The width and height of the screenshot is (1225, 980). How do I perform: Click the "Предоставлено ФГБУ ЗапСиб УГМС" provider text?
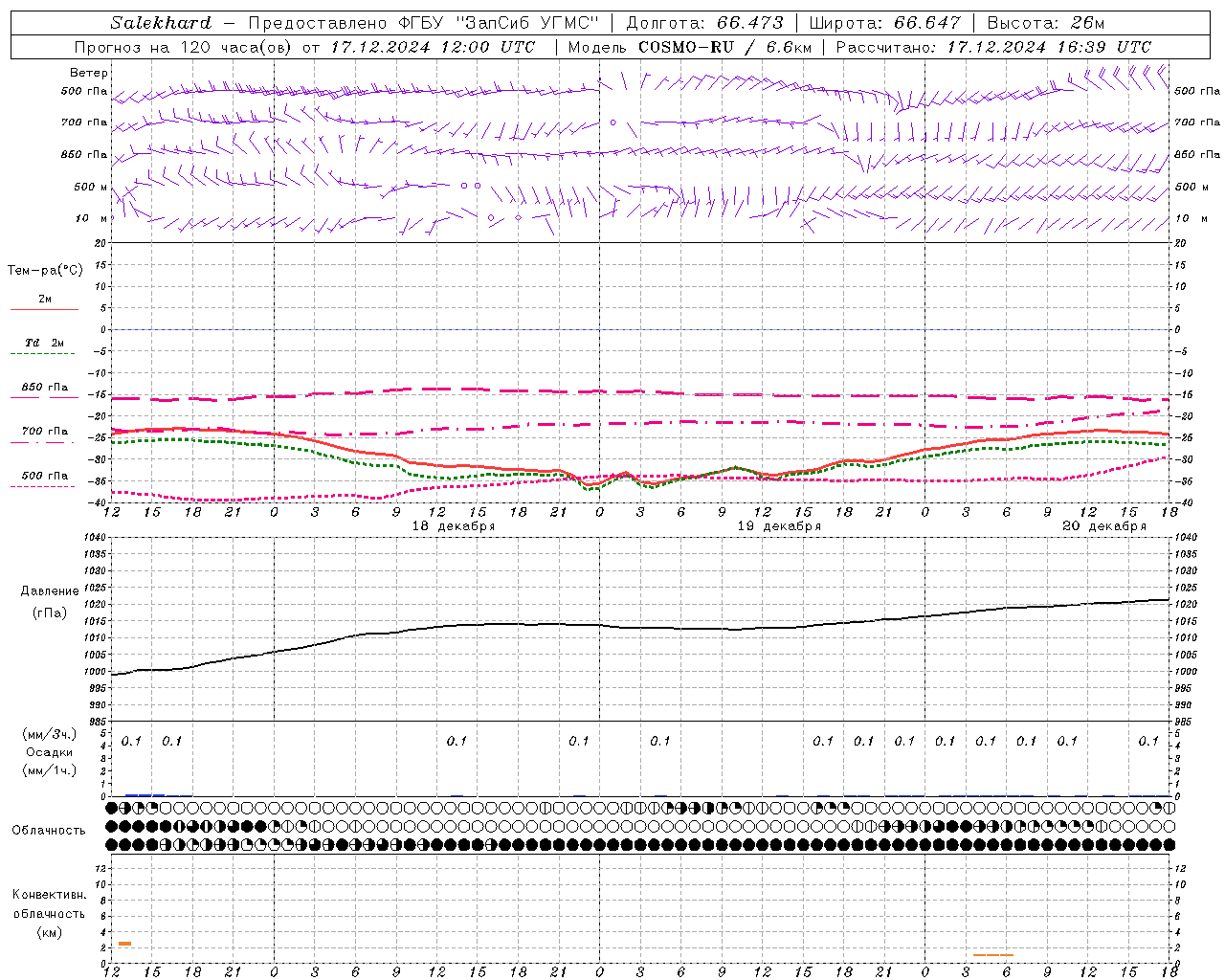[x=424, y=23]
